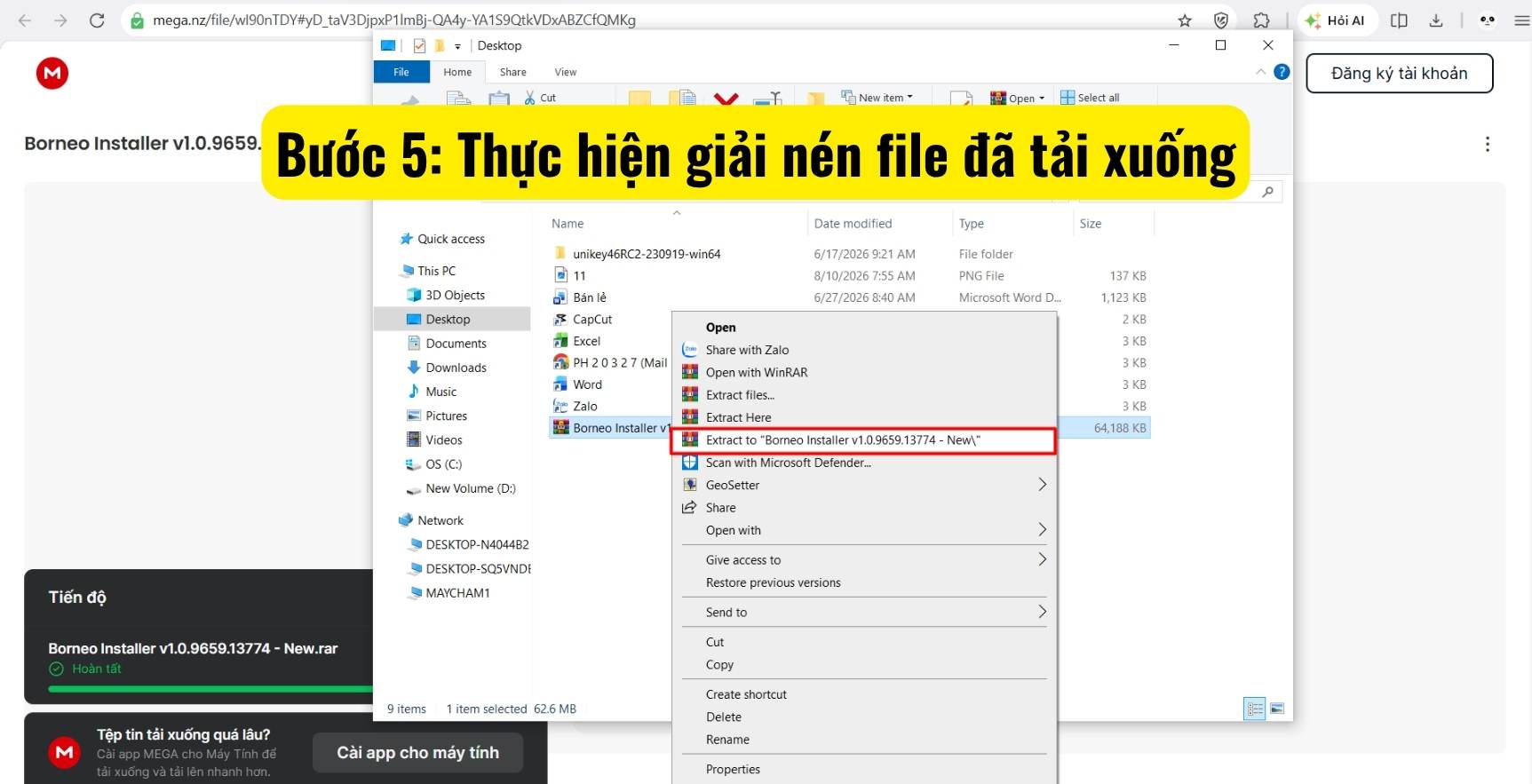This screenshot has height=784, width=1532.
Task: Sort files by the Size column header
Action: point(1091,224)
